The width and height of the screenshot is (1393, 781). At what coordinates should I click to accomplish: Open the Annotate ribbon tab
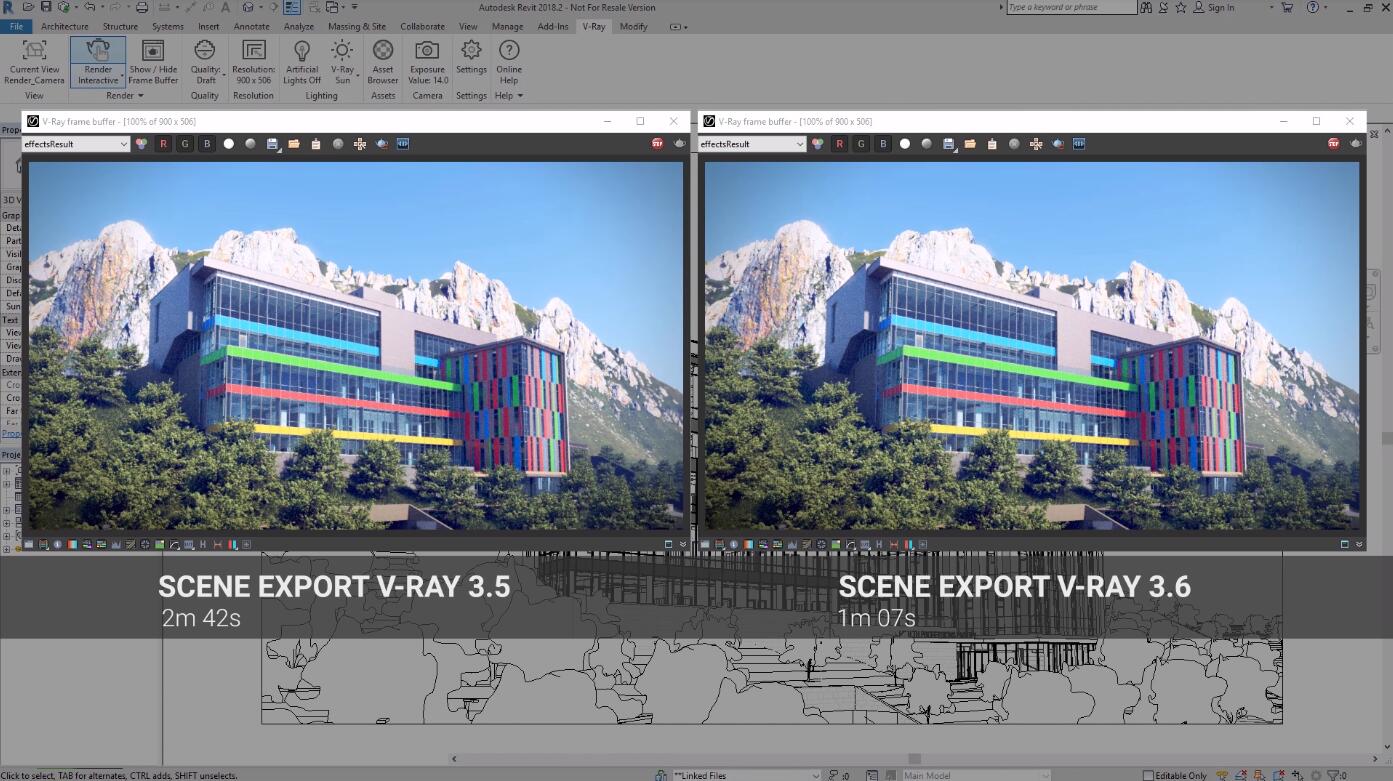251,26
